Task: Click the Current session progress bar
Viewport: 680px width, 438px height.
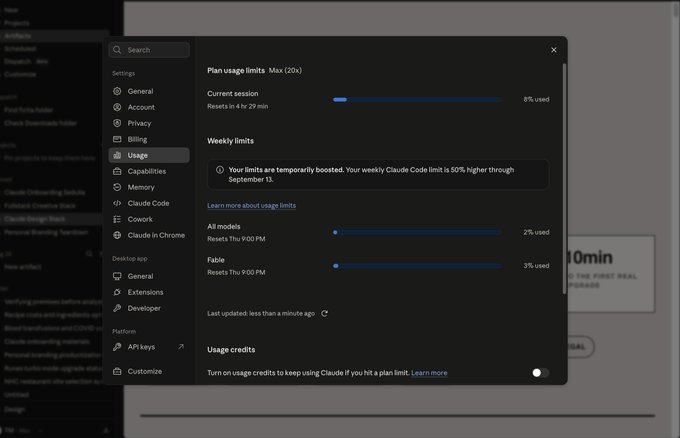Action: (417, 100)
